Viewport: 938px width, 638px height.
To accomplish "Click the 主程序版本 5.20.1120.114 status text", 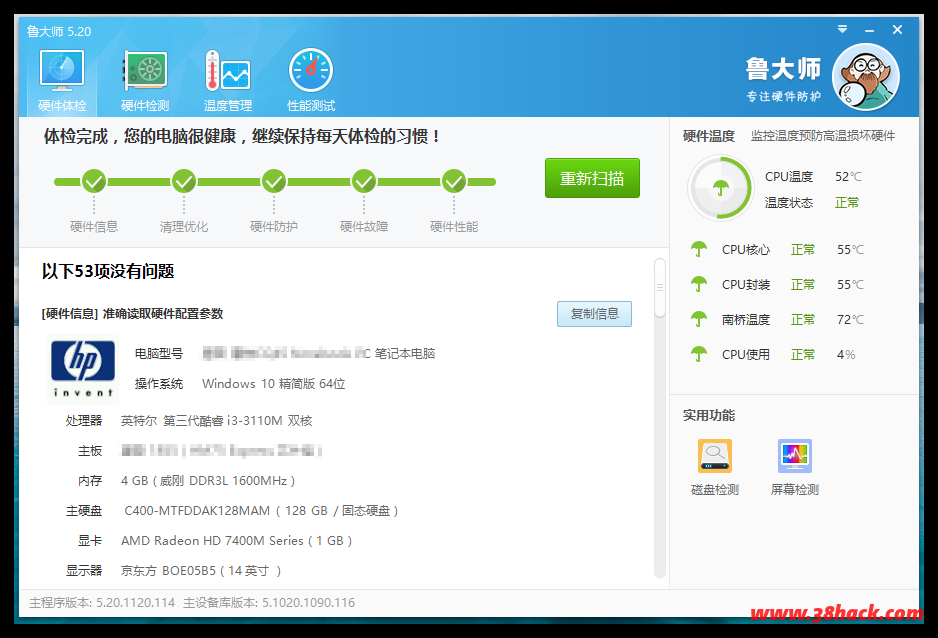I will 102,603.
